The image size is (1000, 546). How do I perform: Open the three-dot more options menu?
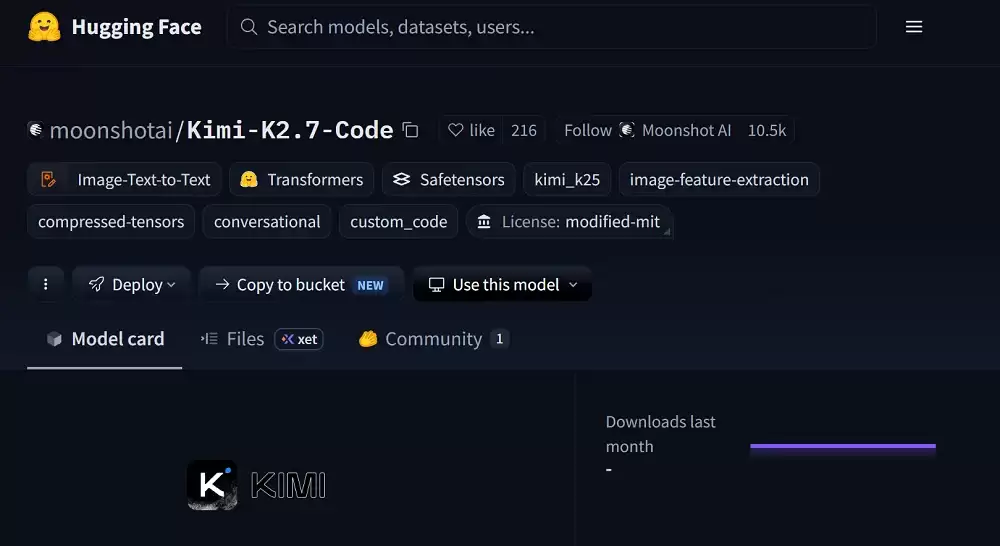point(45,284)
